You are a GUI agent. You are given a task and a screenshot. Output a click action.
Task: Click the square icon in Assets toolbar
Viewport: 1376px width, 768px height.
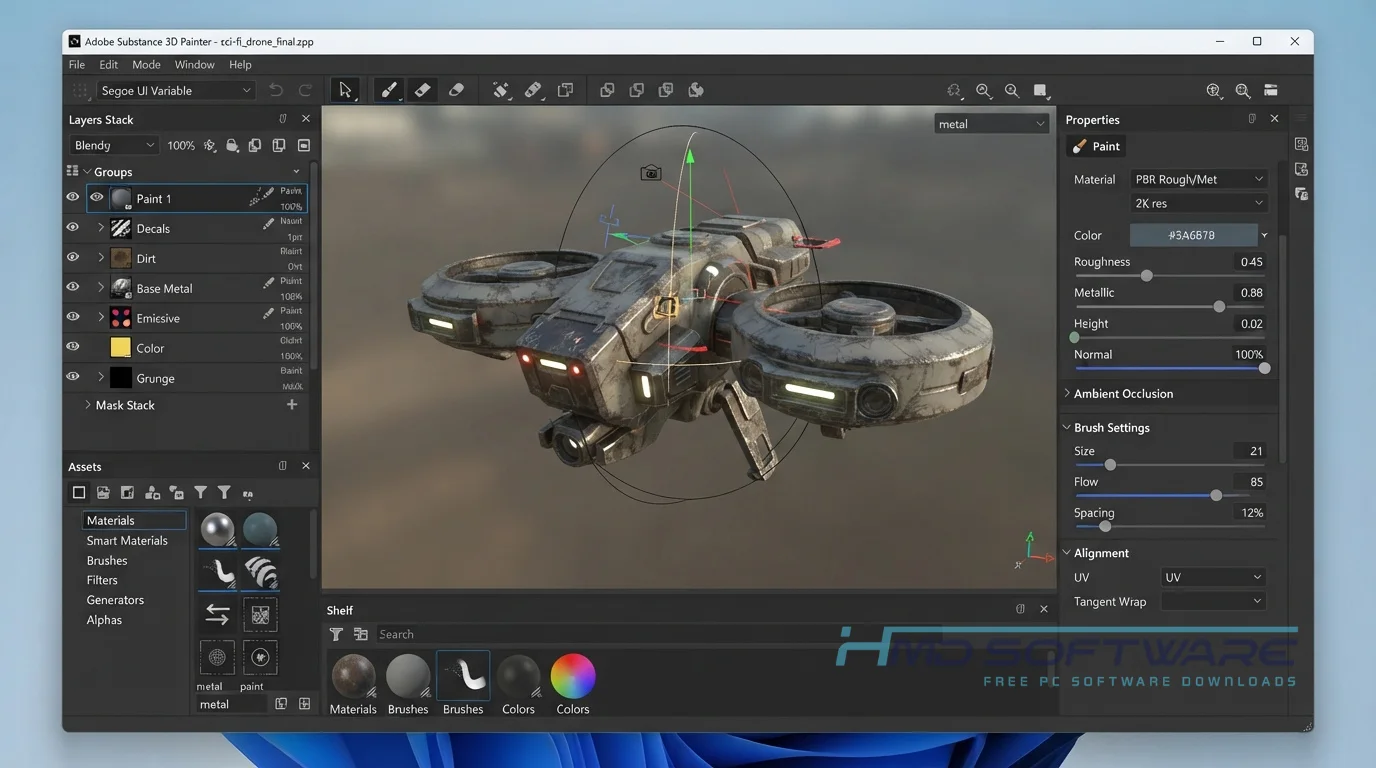pyautogui.click(x=79, y=492)
